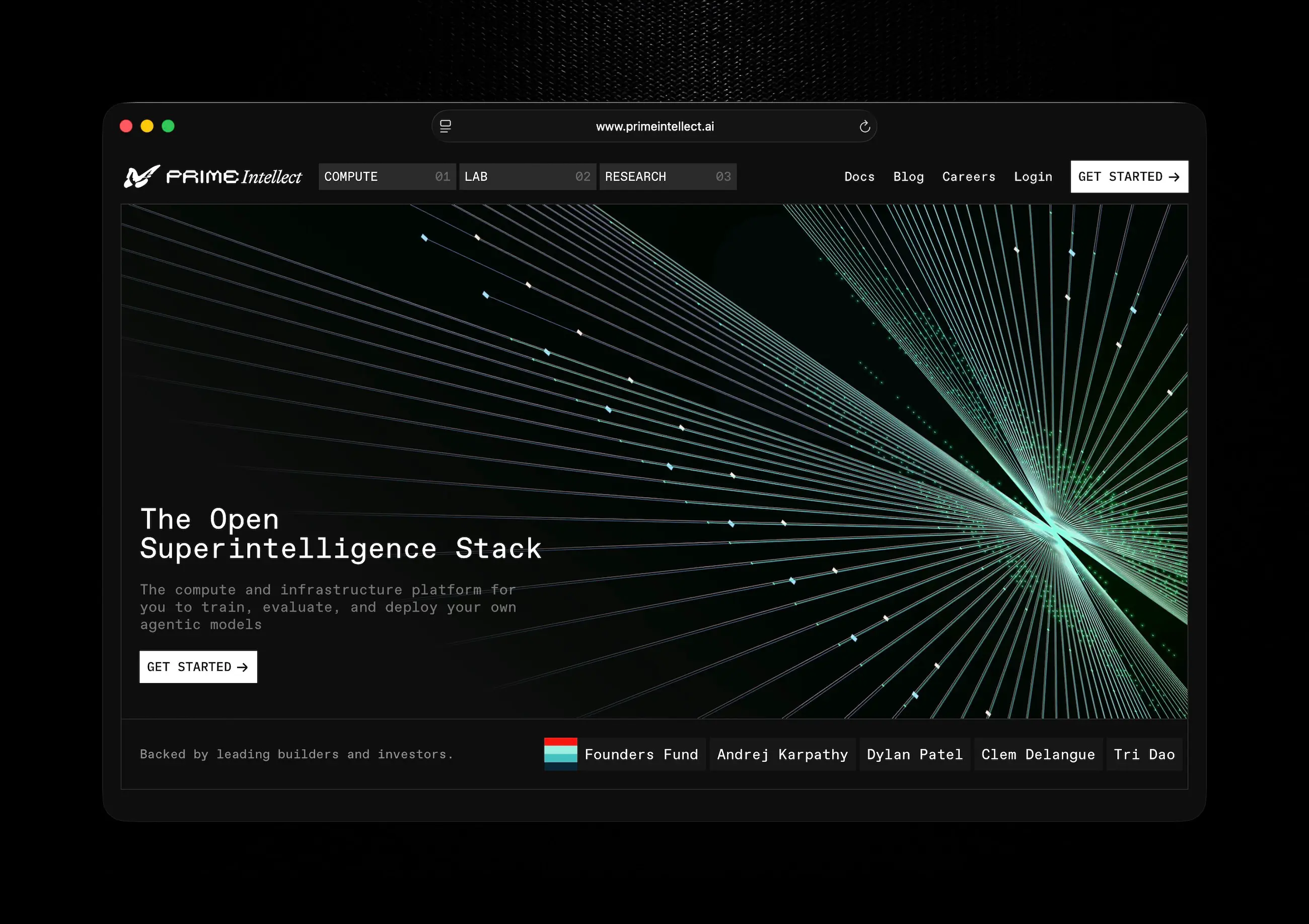Click the page reload icon in address bar
Screen dimensions: 1309x924
pyautogui.click(x=864, y=126)
